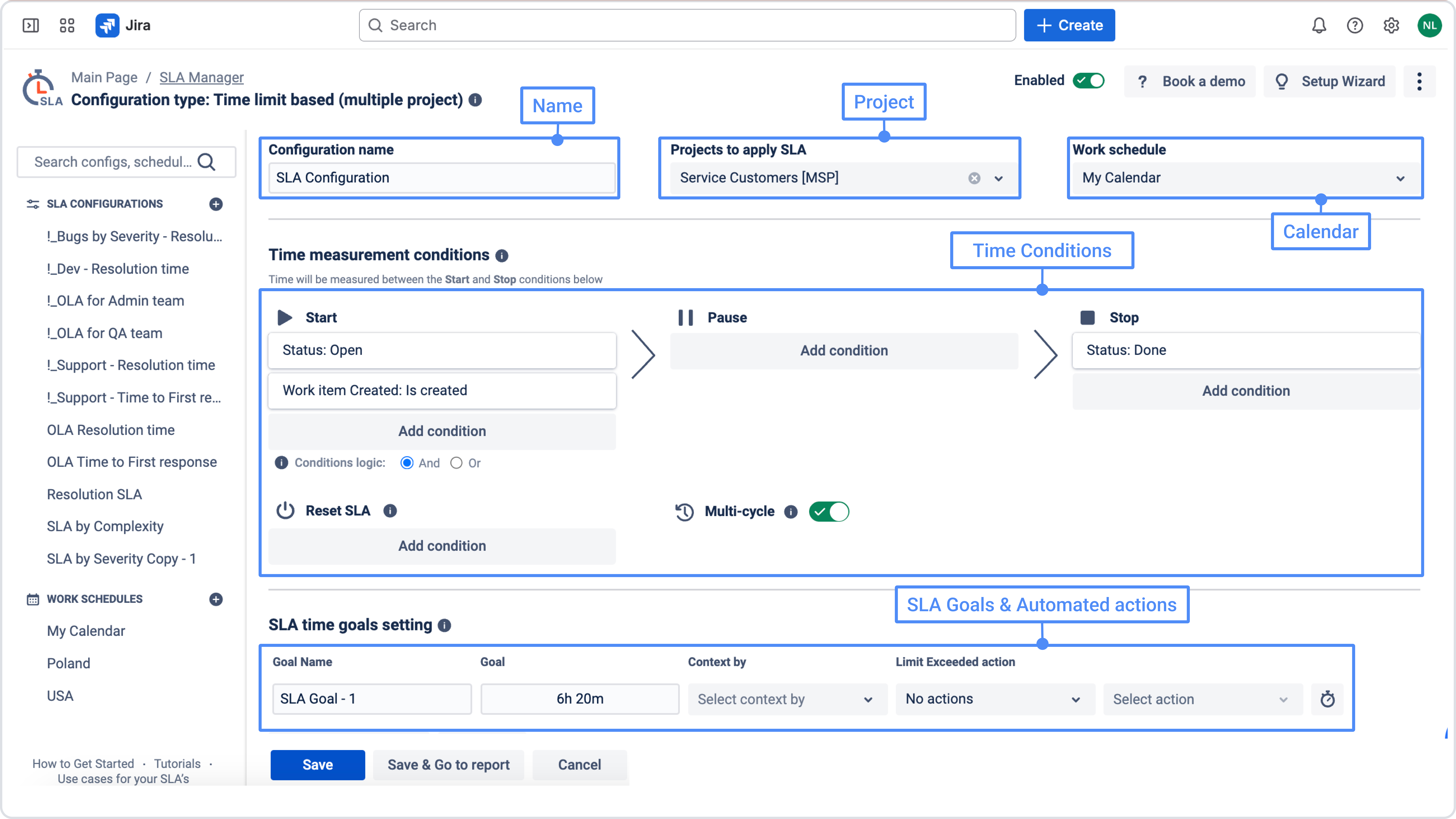Open the OLA Resolution time configuration
1456x819 pixels.
click(x=111, y=430)
